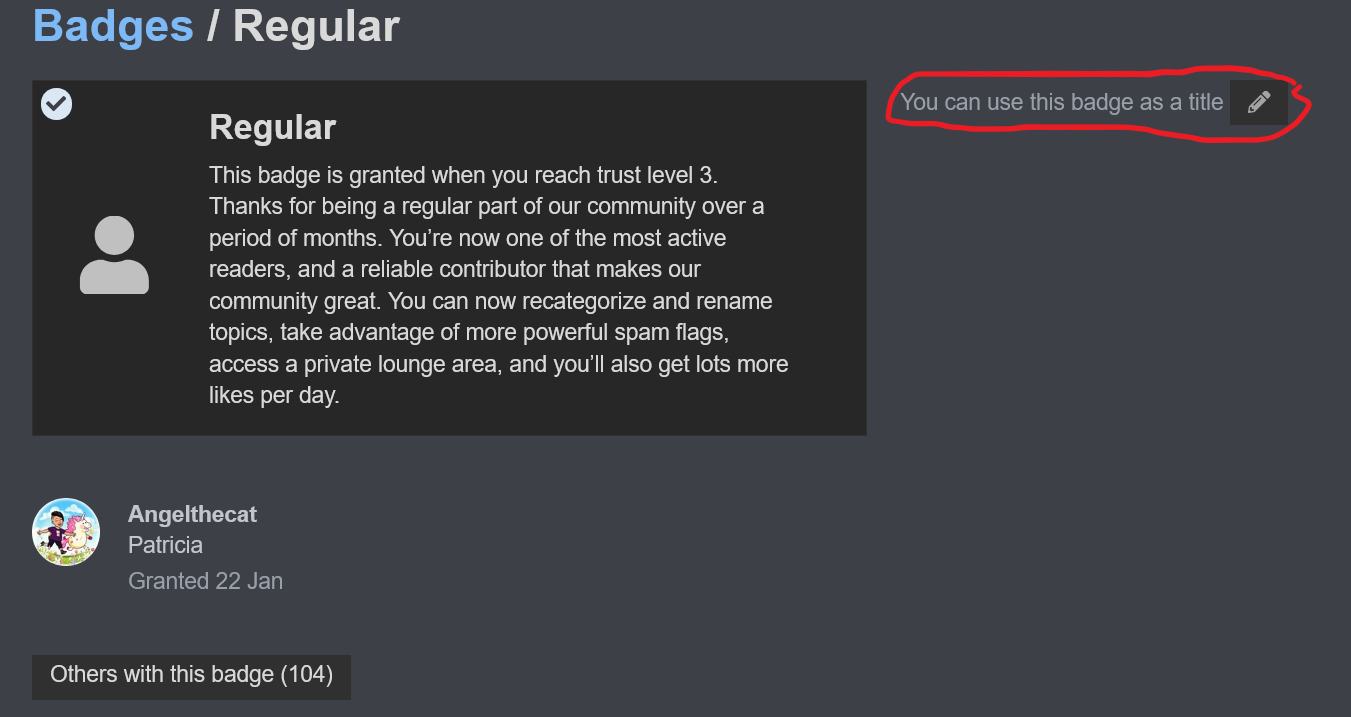Click the slash separator after Badges
Viewport: 1351px width, 717px height.
click(213, 26)
